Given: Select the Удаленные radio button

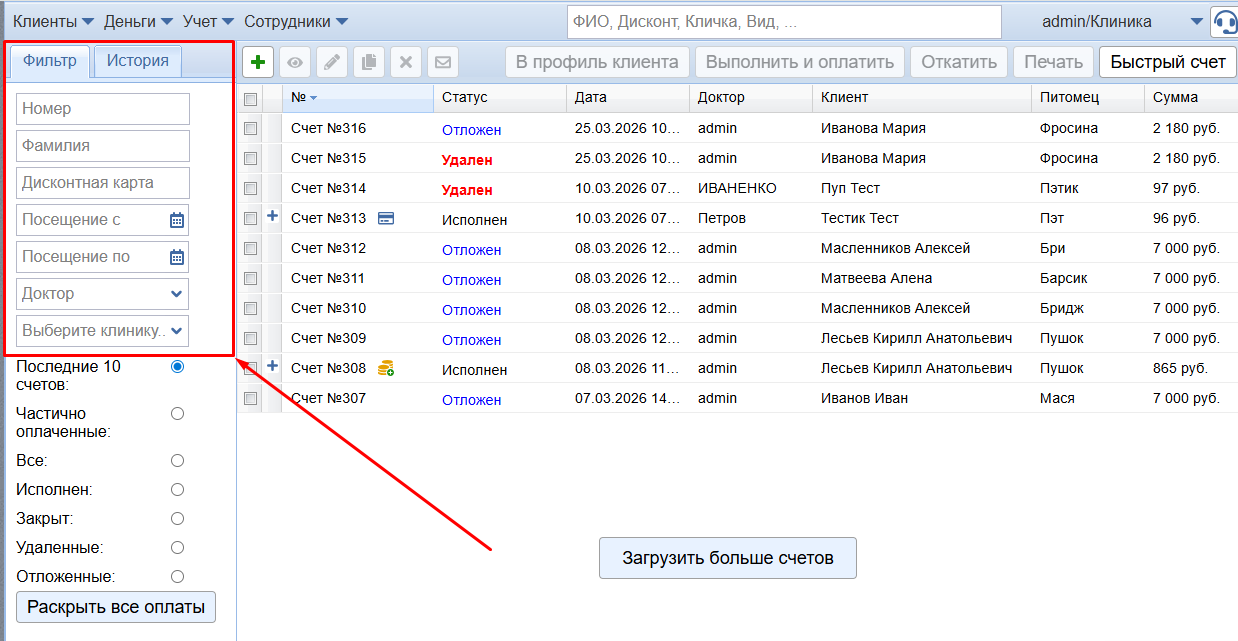Looking at the screenshot, I should point(178,548).
